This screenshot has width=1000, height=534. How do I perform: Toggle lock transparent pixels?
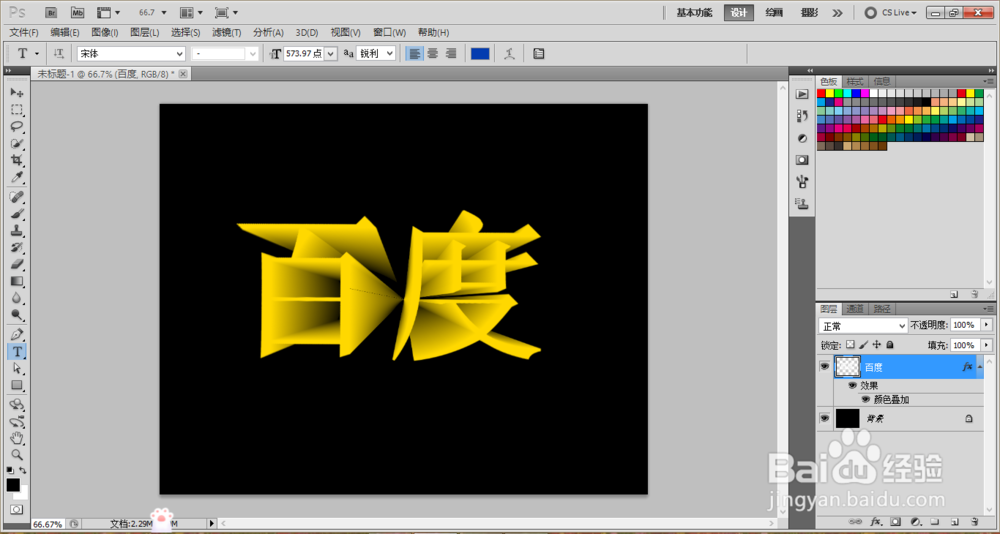click(850, 345)
